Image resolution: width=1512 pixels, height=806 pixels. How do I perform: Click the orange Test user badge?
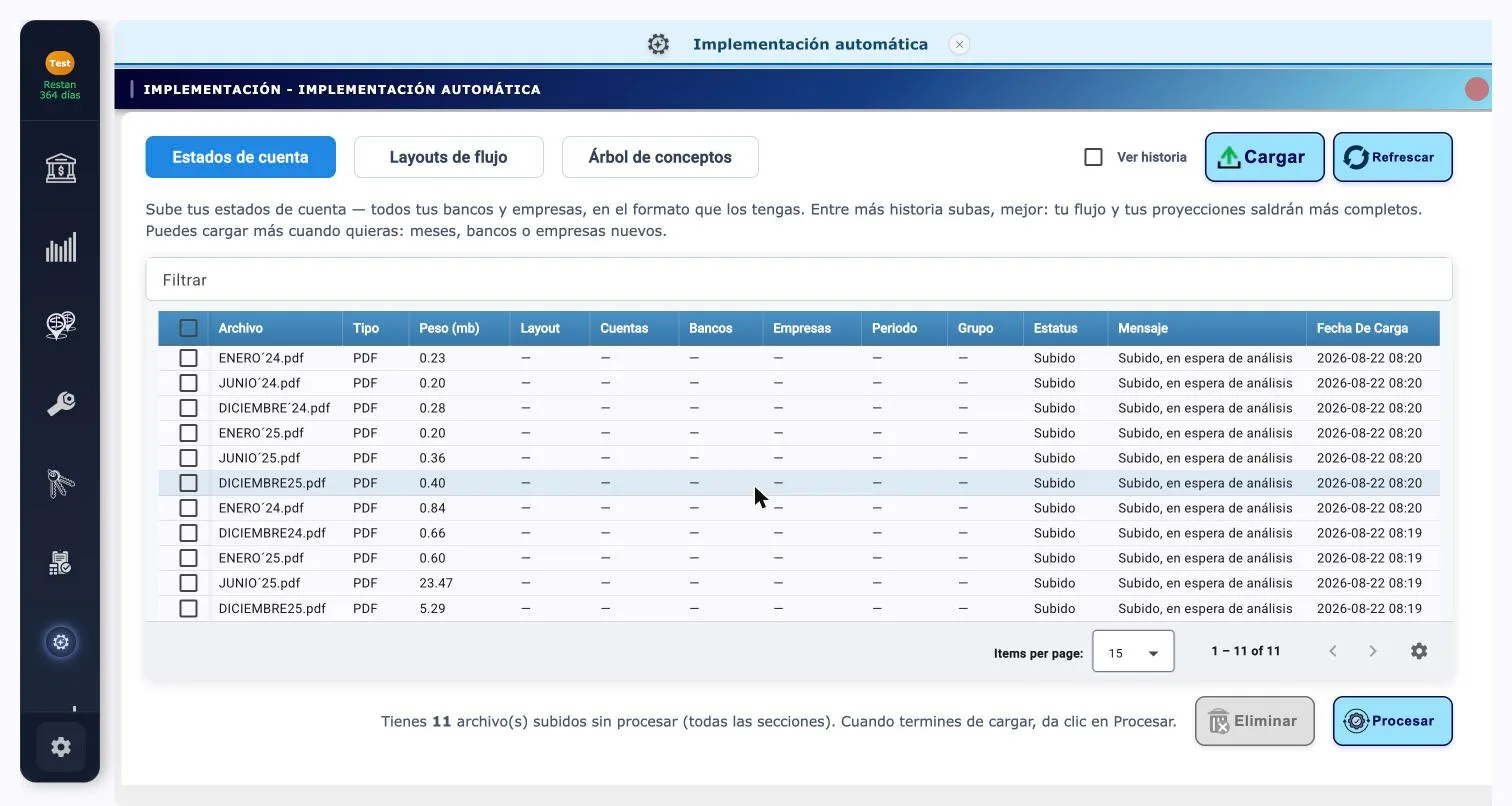60,63
